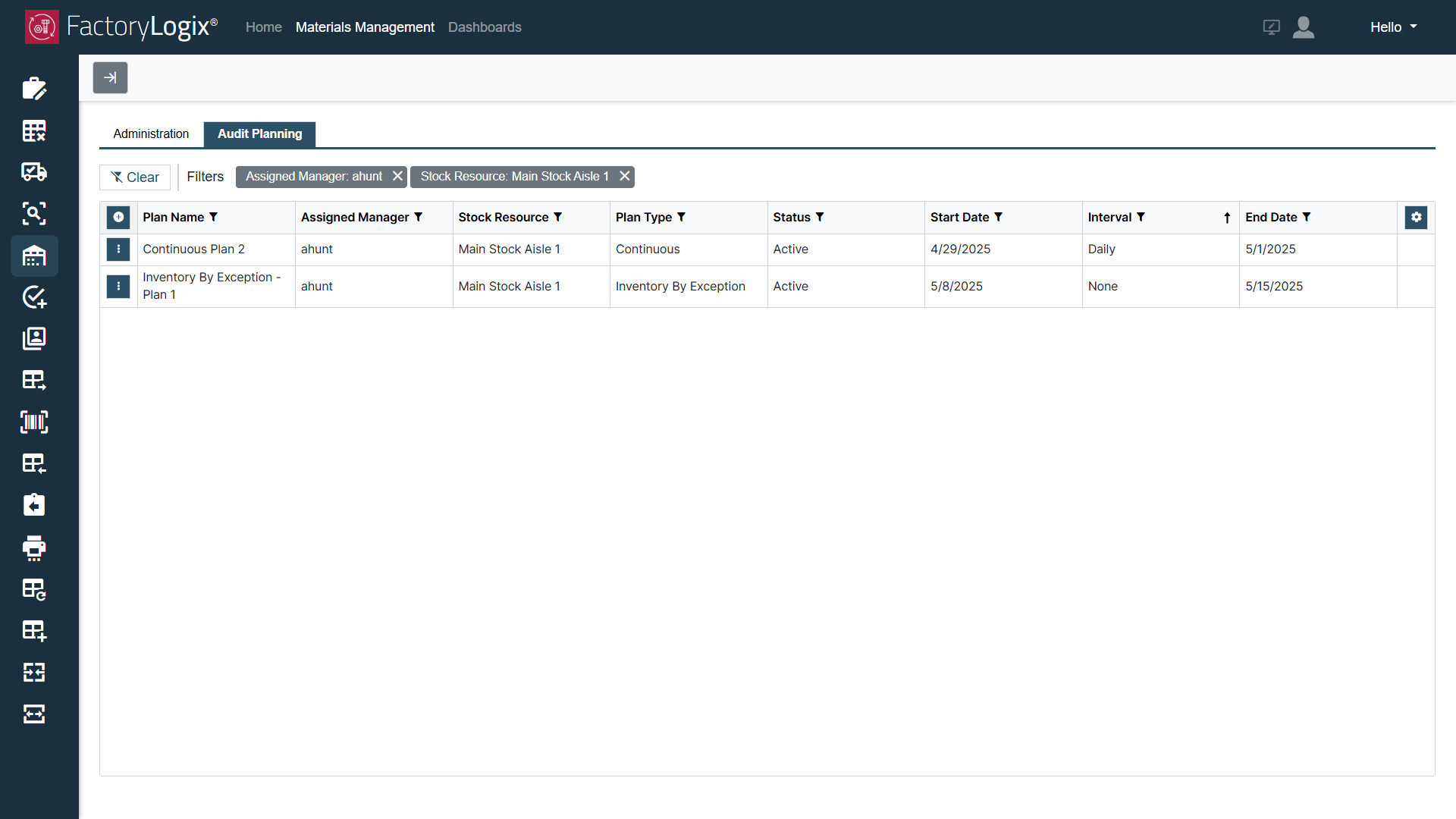Select the delivery truck icon in the sidebar
Viewport: 1456px width, 819px height.
click(34, 172)
